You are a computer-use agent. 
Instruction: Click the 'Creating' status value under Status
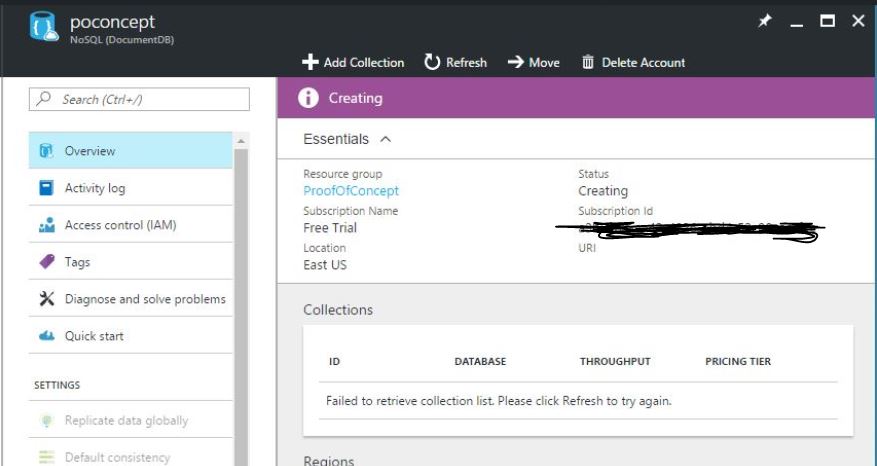coord(603,191)
